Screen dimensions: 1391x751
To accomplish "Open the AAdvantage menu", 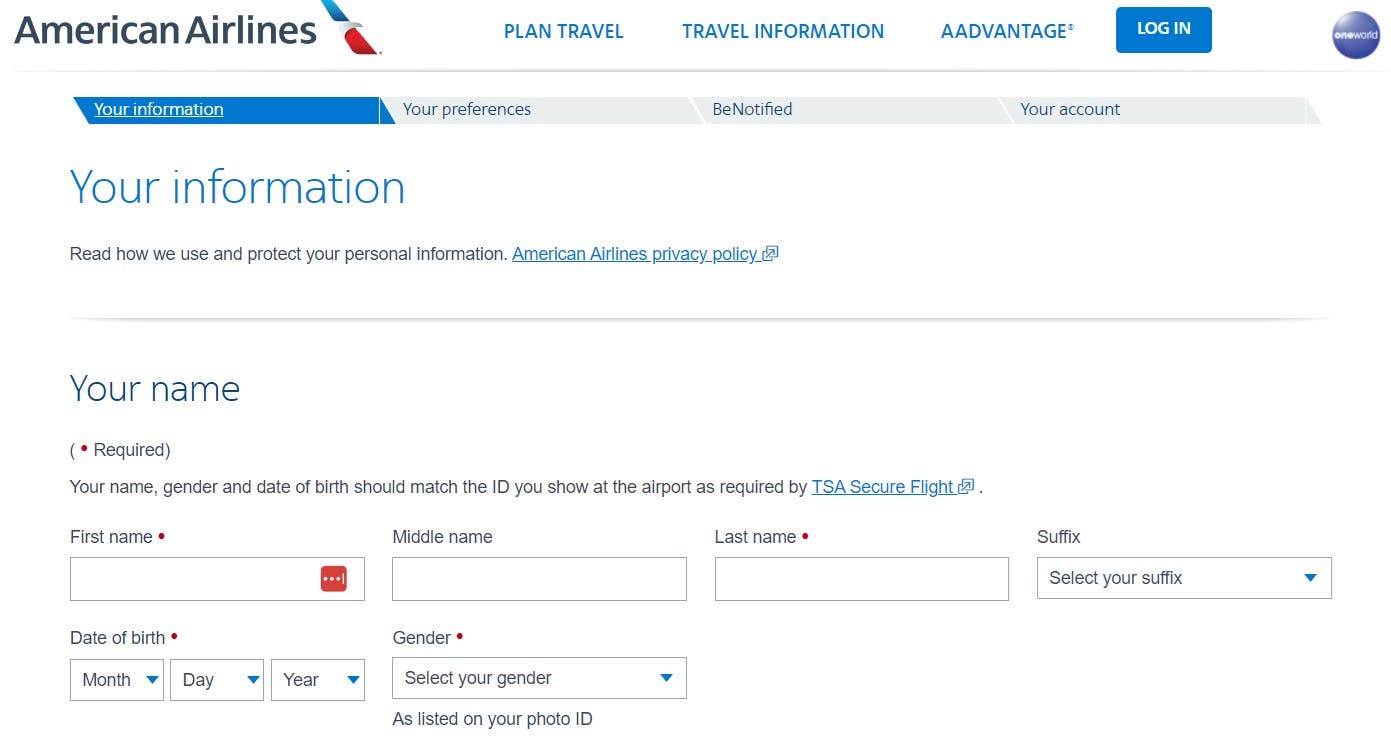I will [x=1006, y=32].
